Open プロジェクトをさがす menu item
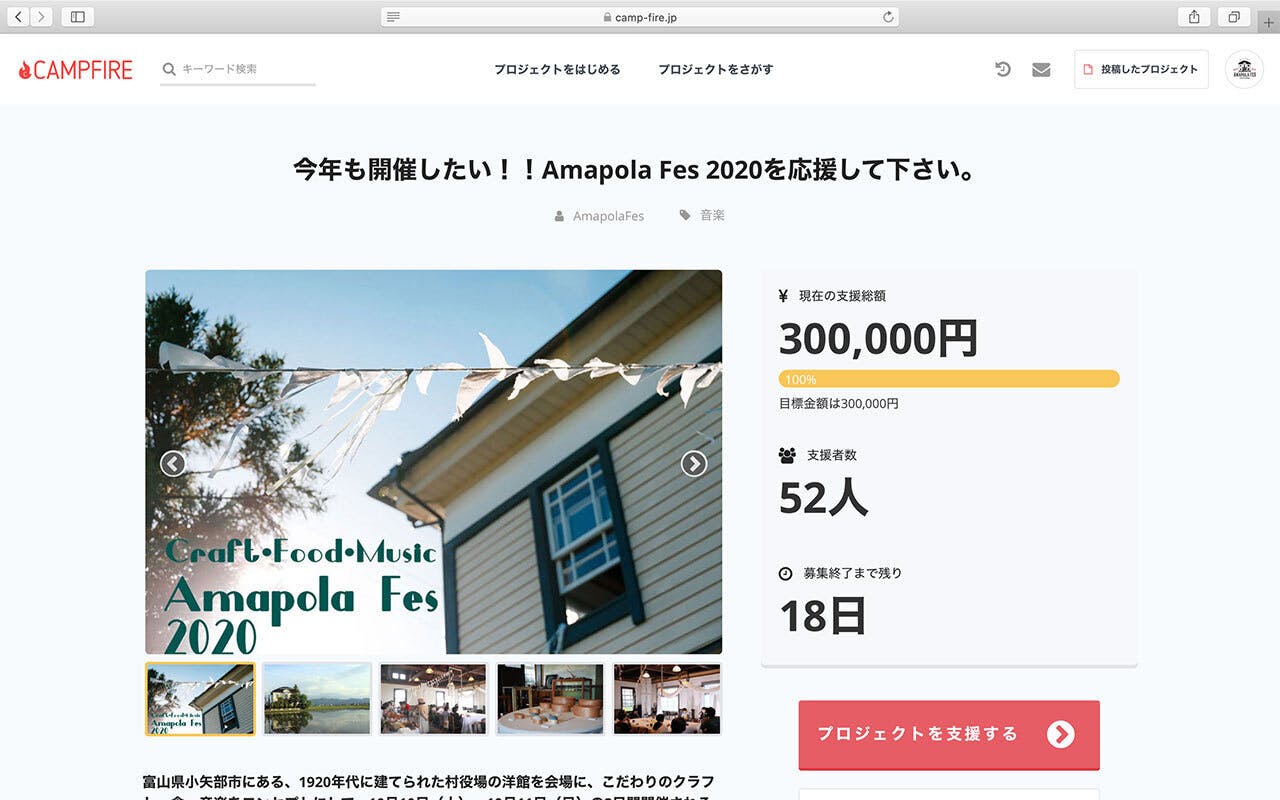 pos(715,69)
